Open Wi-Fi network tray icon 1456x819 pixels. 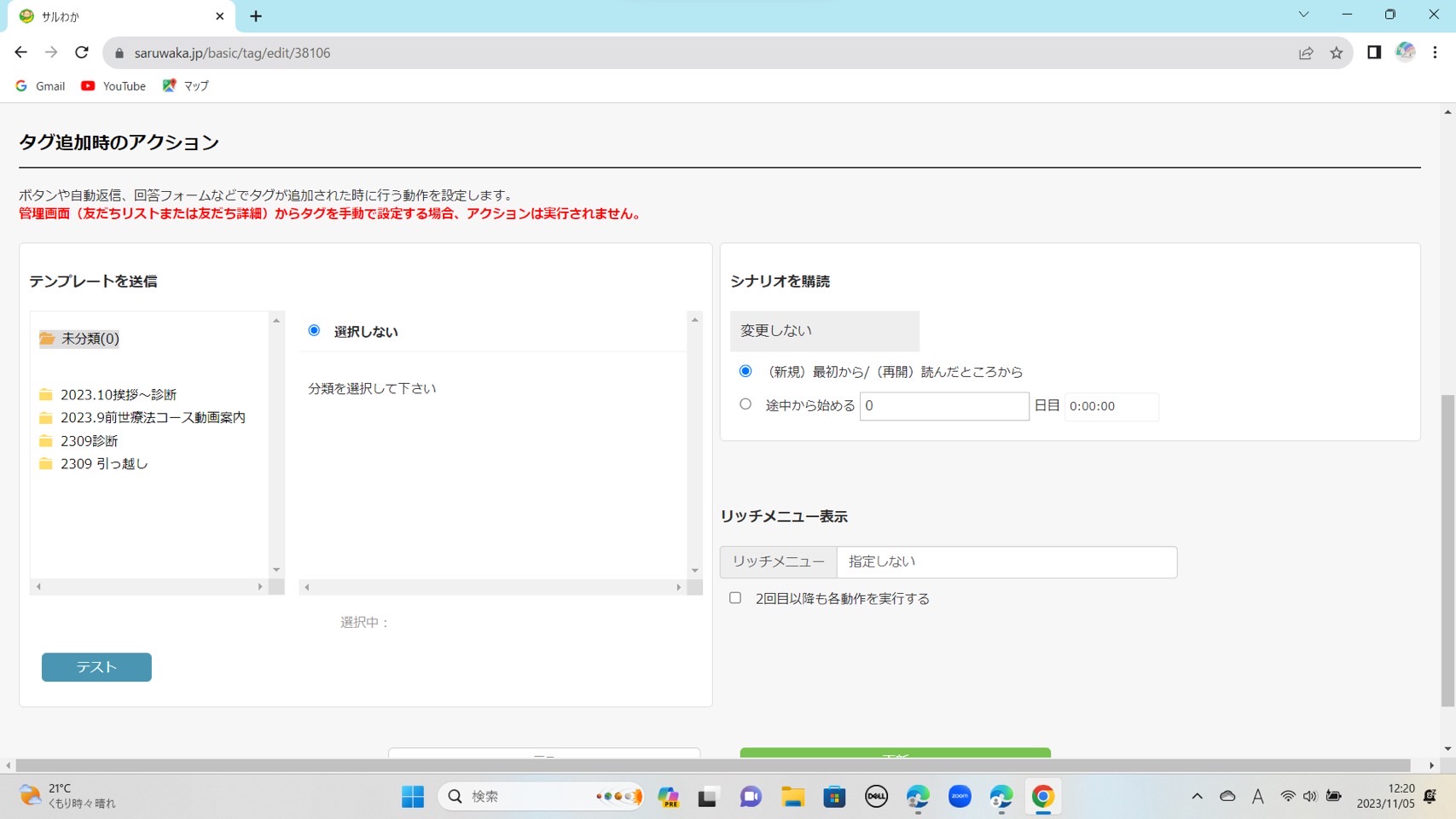pyautogui.click(x=1287, y=796)
